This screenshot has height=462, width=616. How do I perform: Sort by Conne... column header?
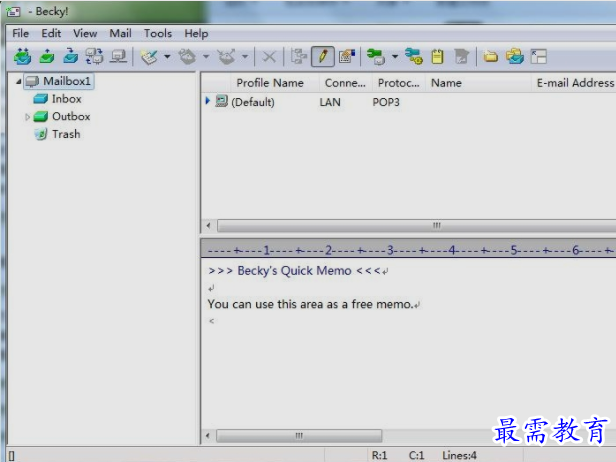(345, 83)
